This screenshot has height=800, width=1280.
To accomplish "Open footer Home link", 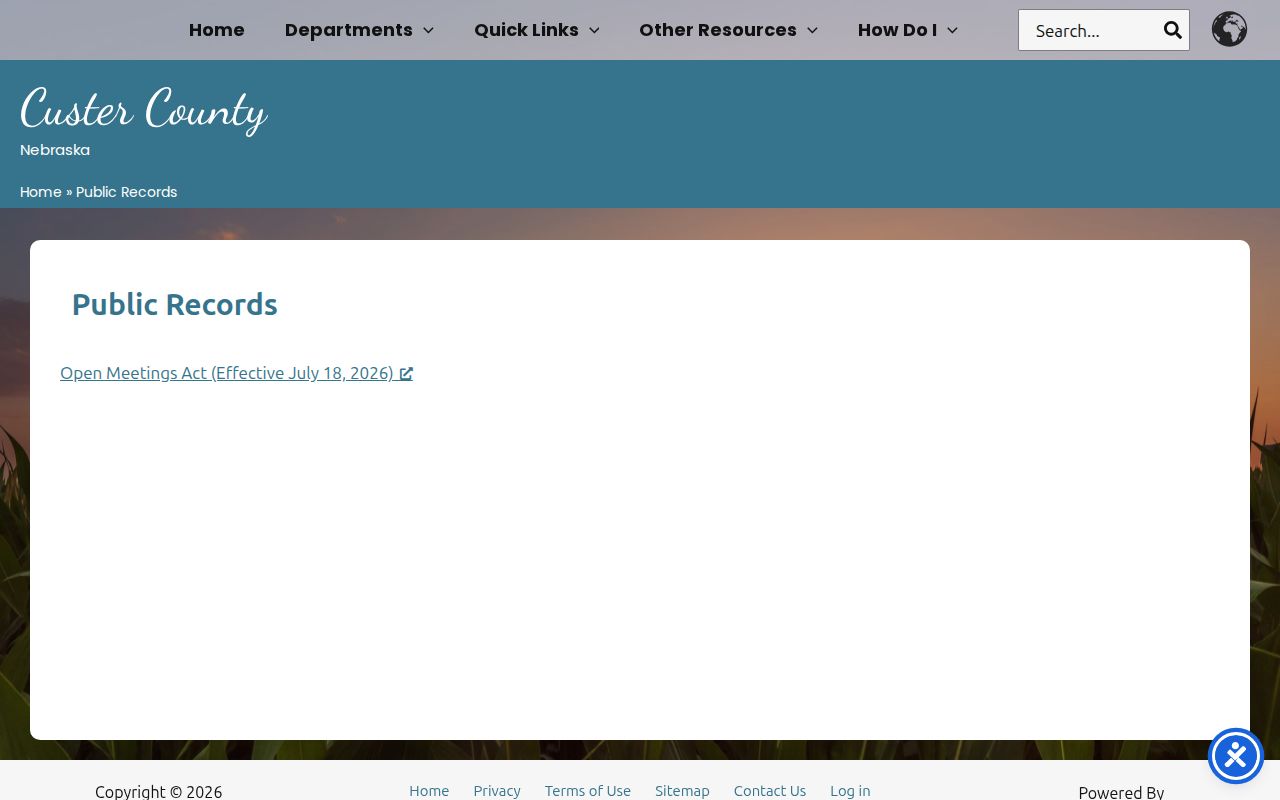I will click(429, 791).
